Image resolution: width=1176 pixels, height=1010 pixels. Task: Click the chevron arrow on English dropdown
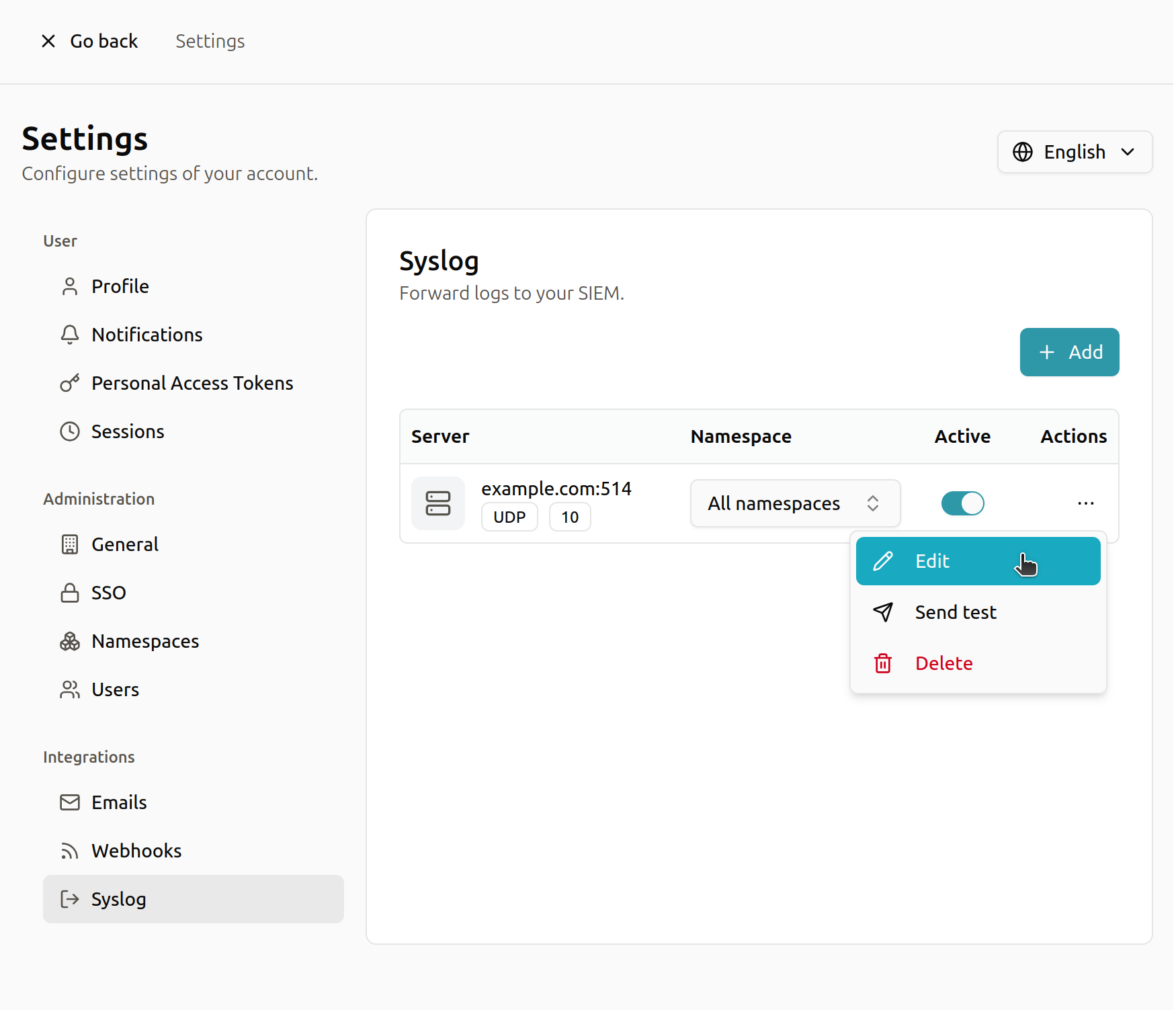1128,152
